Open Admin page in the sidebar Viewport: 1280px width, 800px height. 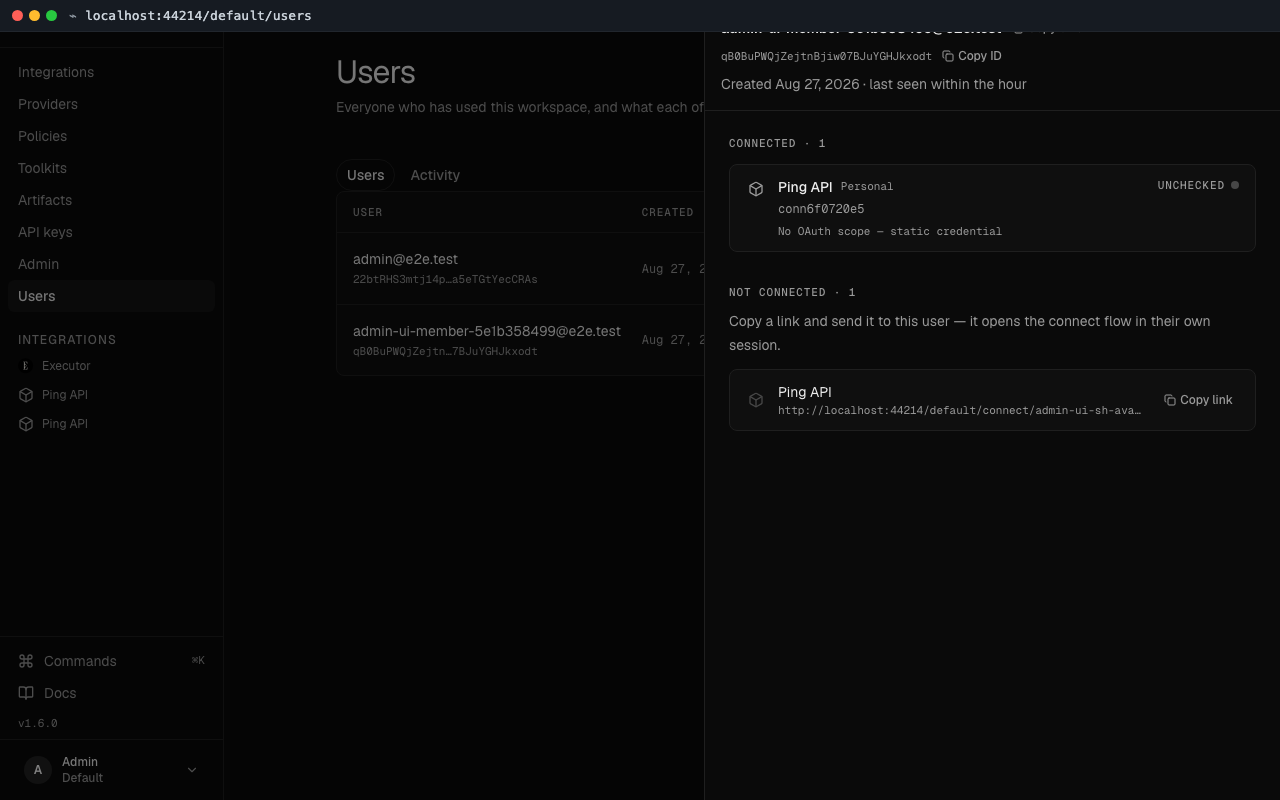click(111, 264)
